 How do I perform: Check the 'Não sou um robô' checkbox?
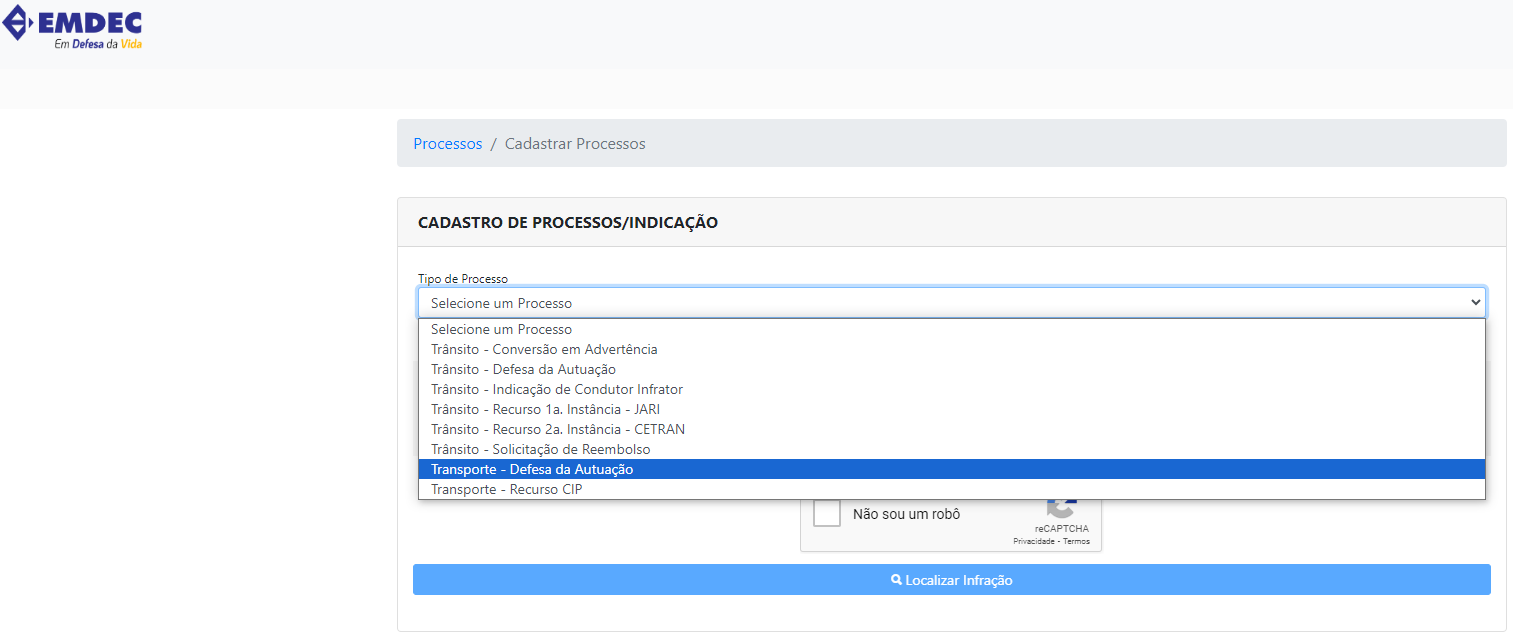[x=827, y=514]
